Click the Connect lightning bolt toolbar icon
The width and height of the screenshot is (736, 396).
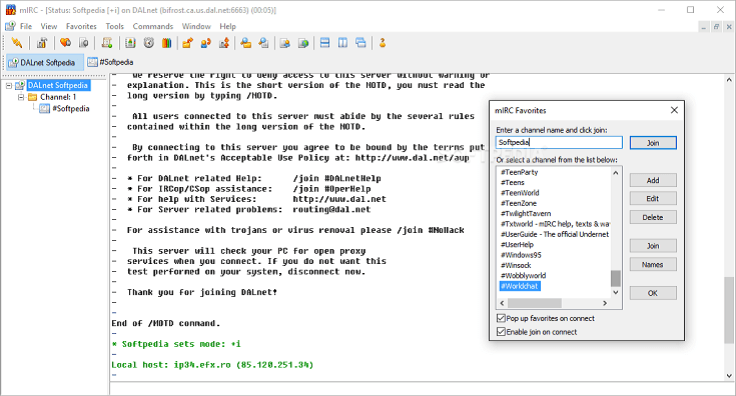point(17,43)
